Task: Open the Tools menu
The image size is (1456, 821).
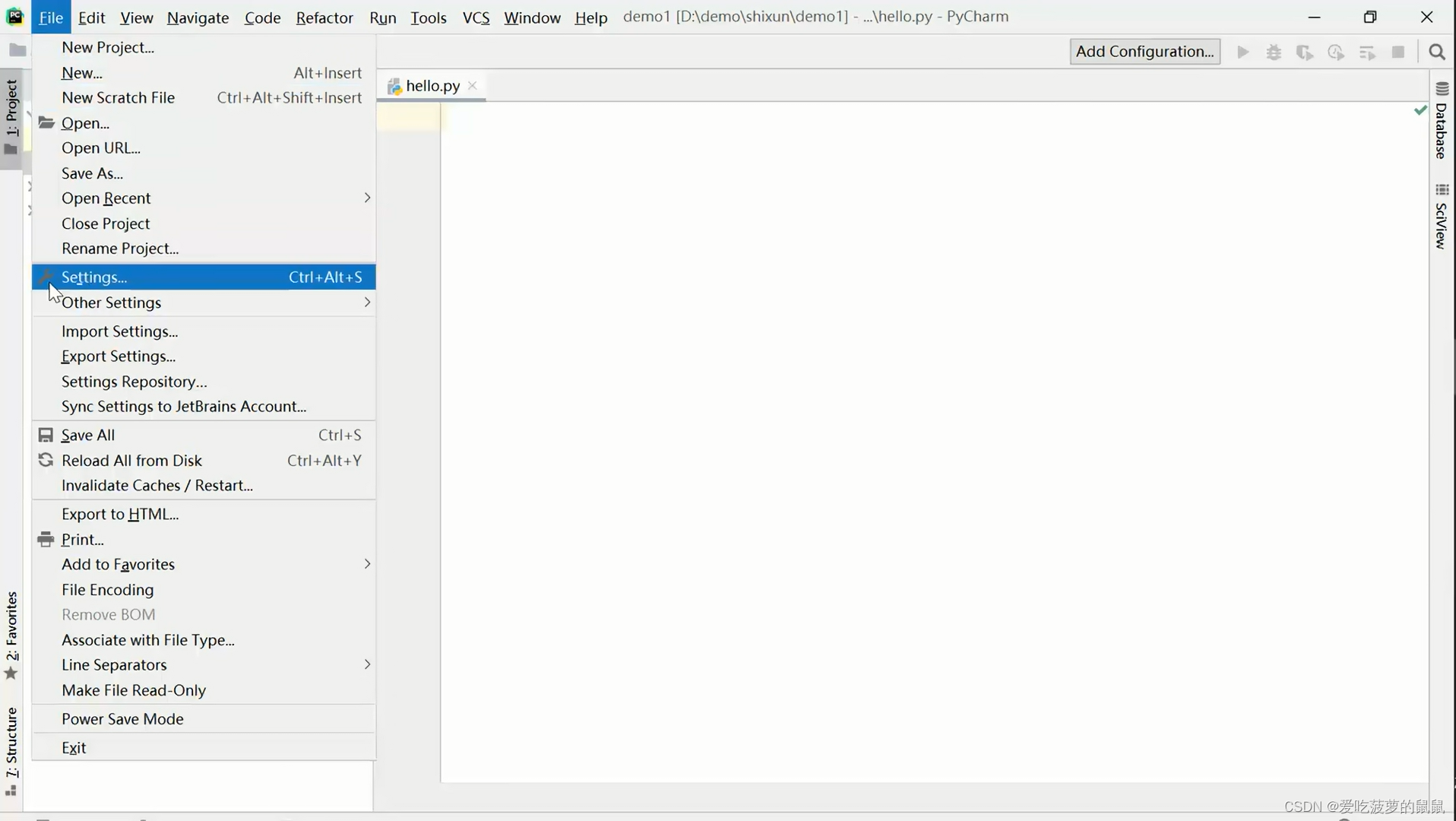Action: [x=429, y=17]
